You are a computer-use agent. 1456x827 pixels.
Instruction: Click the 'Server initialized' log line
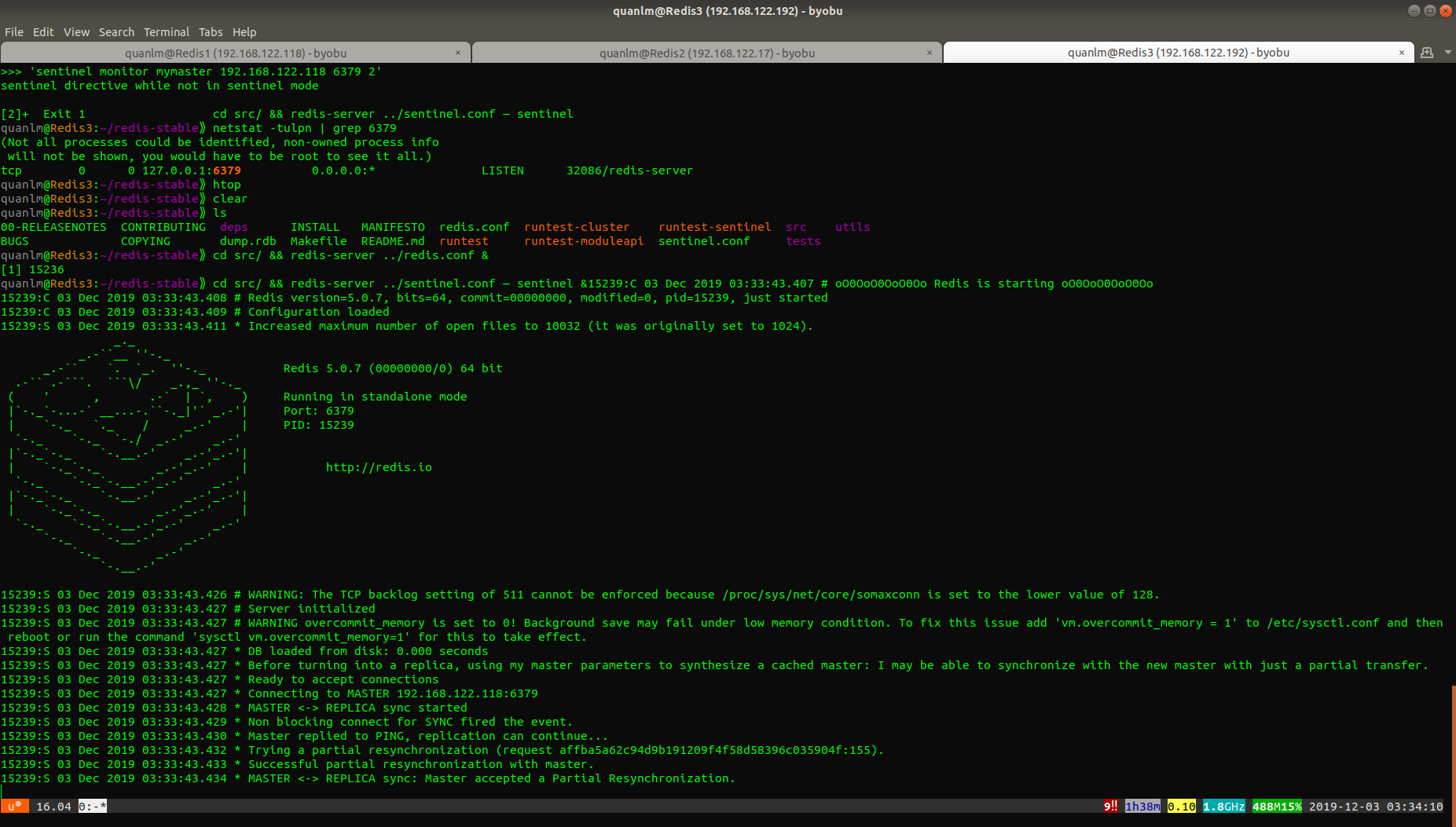pos(189,609)
